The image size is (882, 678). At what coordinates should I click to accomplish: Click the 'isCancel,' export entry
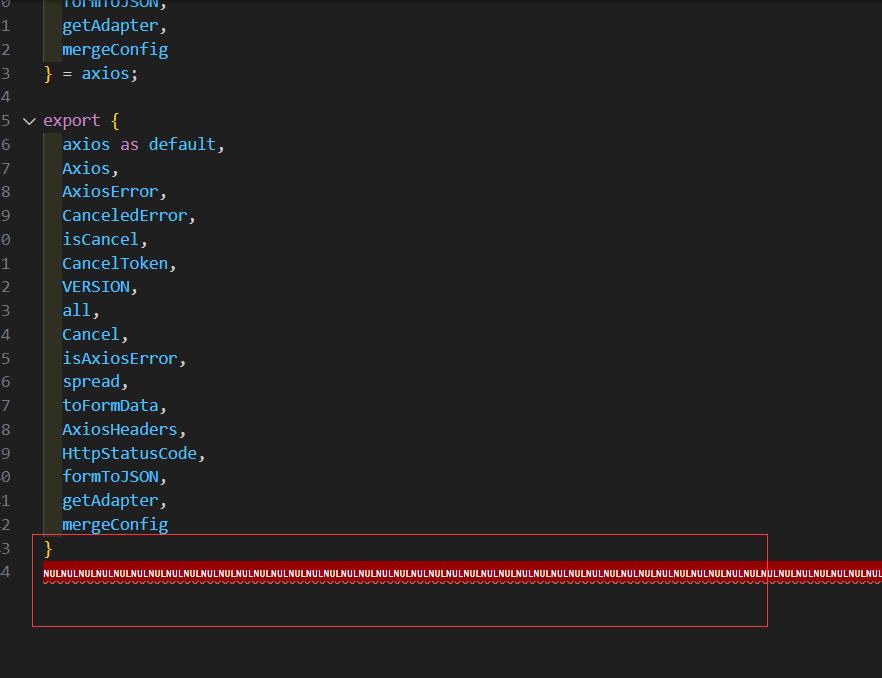(105, 240)
